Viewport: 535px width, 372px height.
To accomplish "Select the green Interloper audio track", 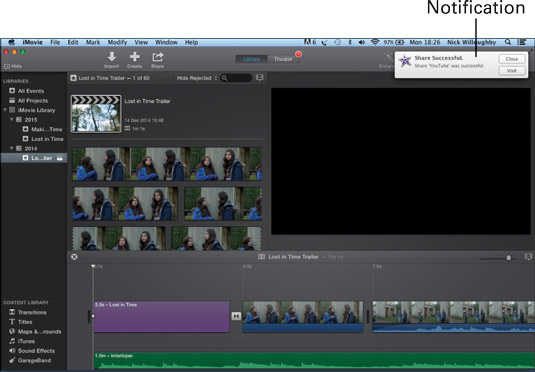I will [x=314, y=361].
